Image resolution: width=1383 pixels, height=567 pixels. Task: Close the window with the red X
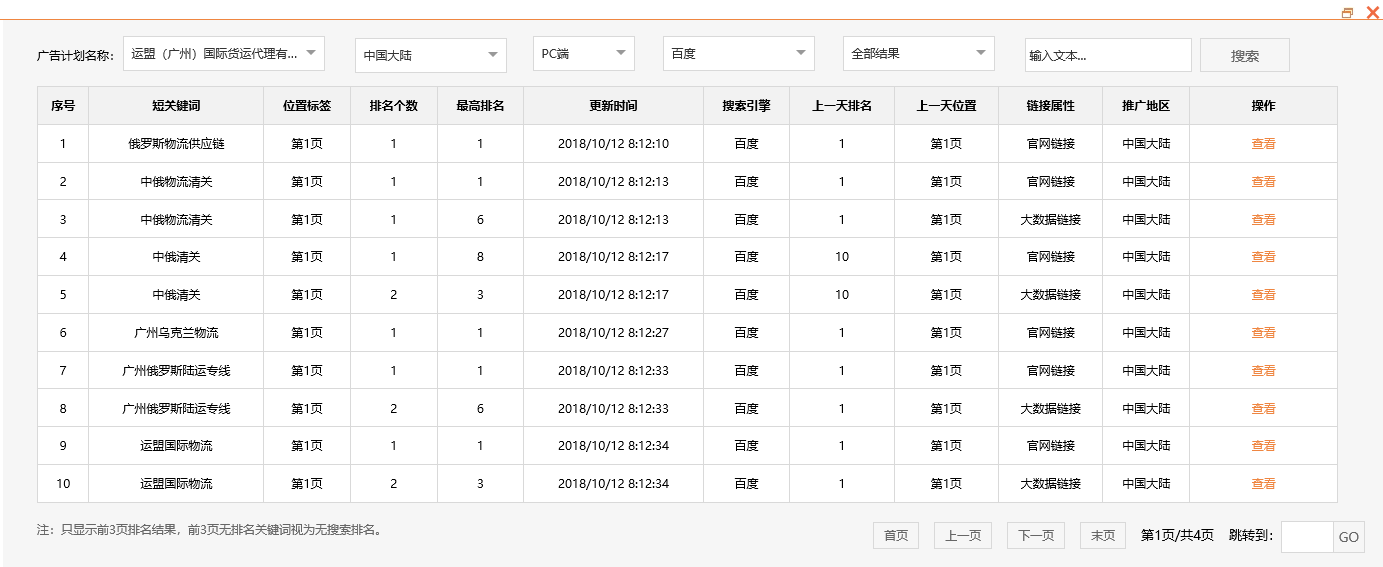click(1372, 13)
